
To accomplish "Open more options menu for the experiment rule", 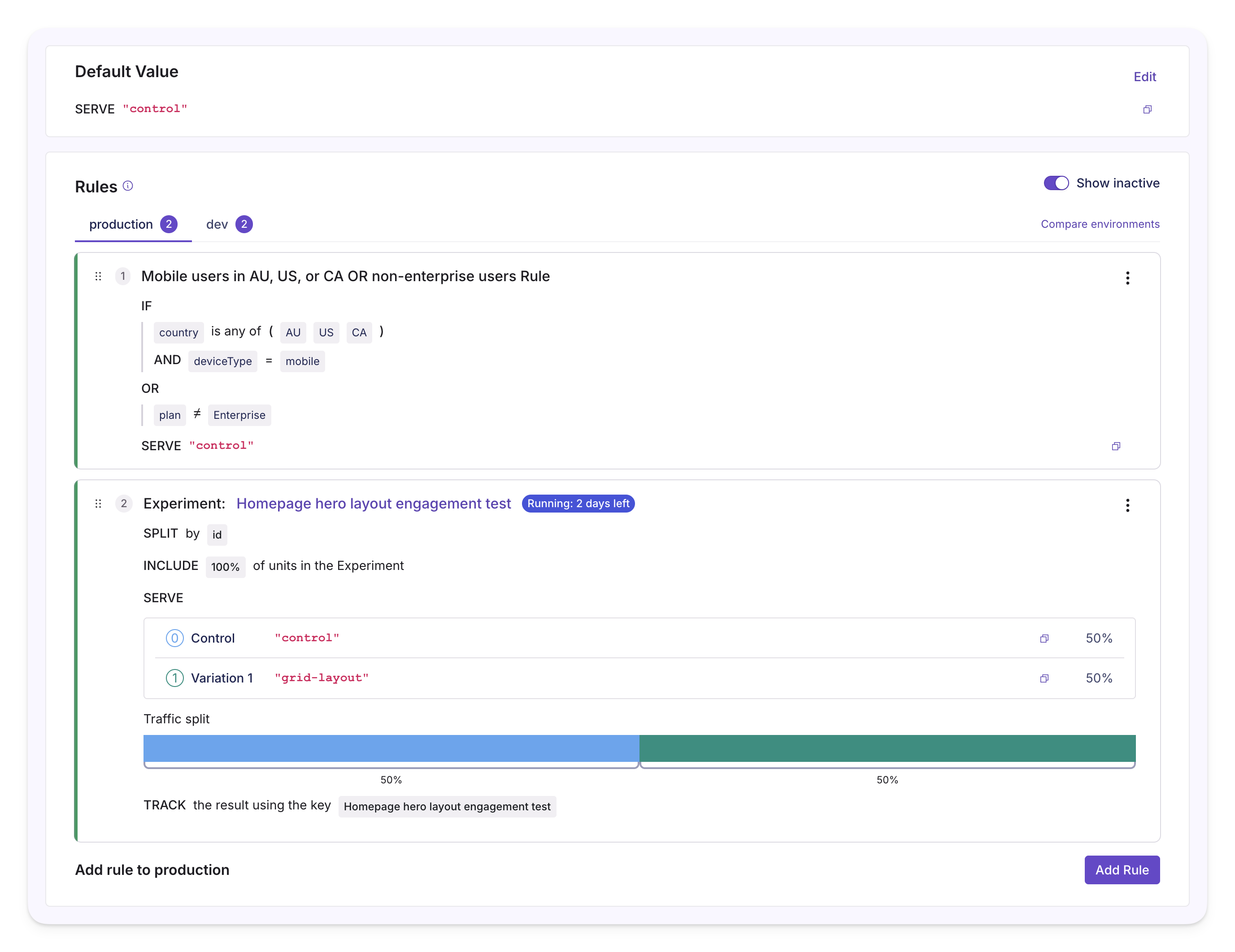I will (1127, 505).
